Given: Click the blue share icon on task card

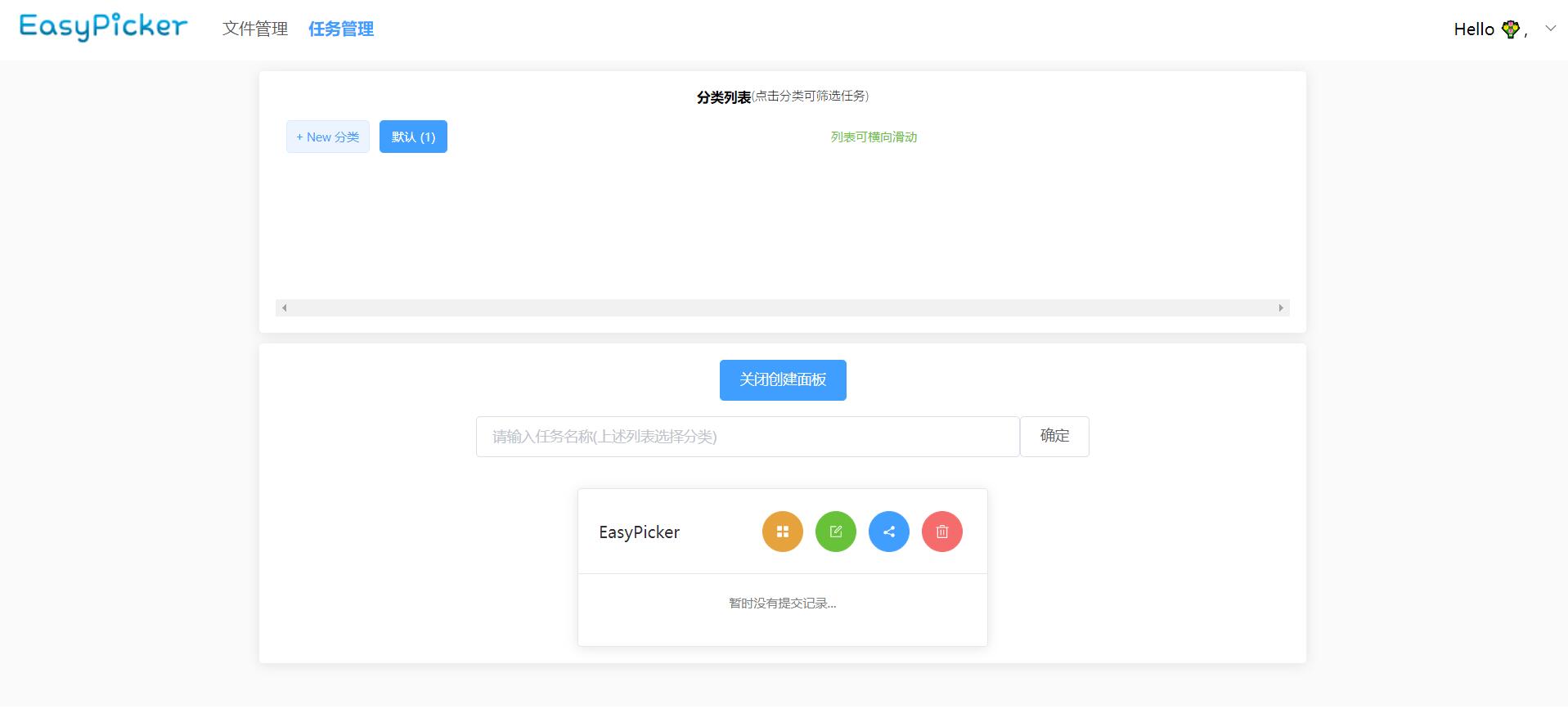Looking at the screenshot, I should click(x=889, y=532).
